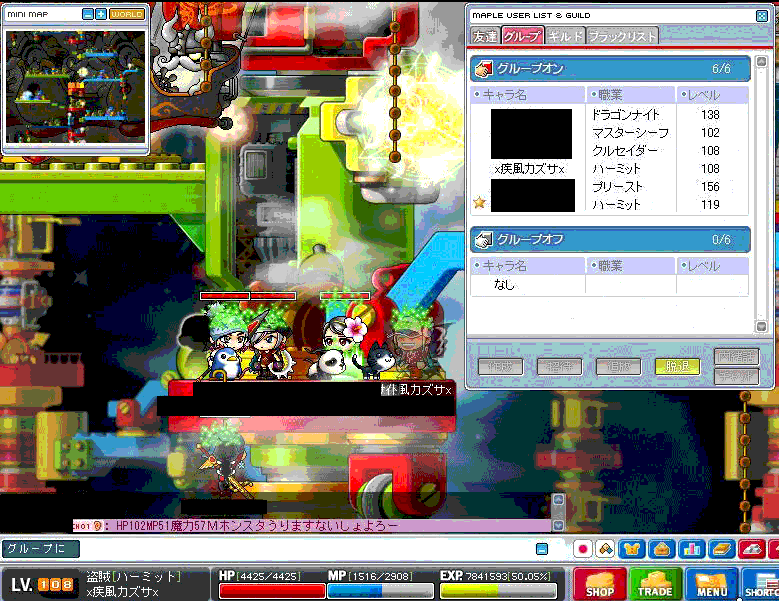This screenshot has height=601, width=779.
Task: Select the マスターシーフ level 102 row
Action: point(610,133)
